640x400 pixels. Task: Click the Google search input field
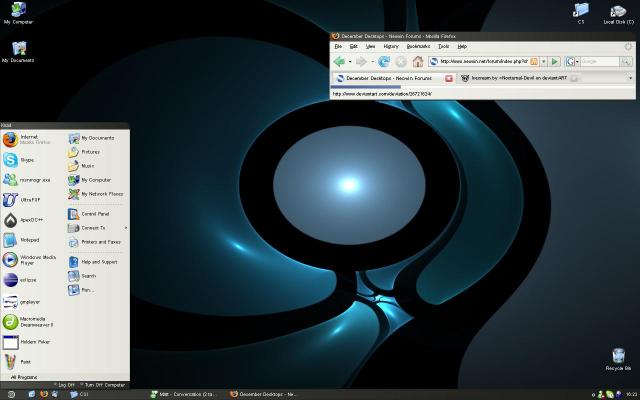coord(599,62)
